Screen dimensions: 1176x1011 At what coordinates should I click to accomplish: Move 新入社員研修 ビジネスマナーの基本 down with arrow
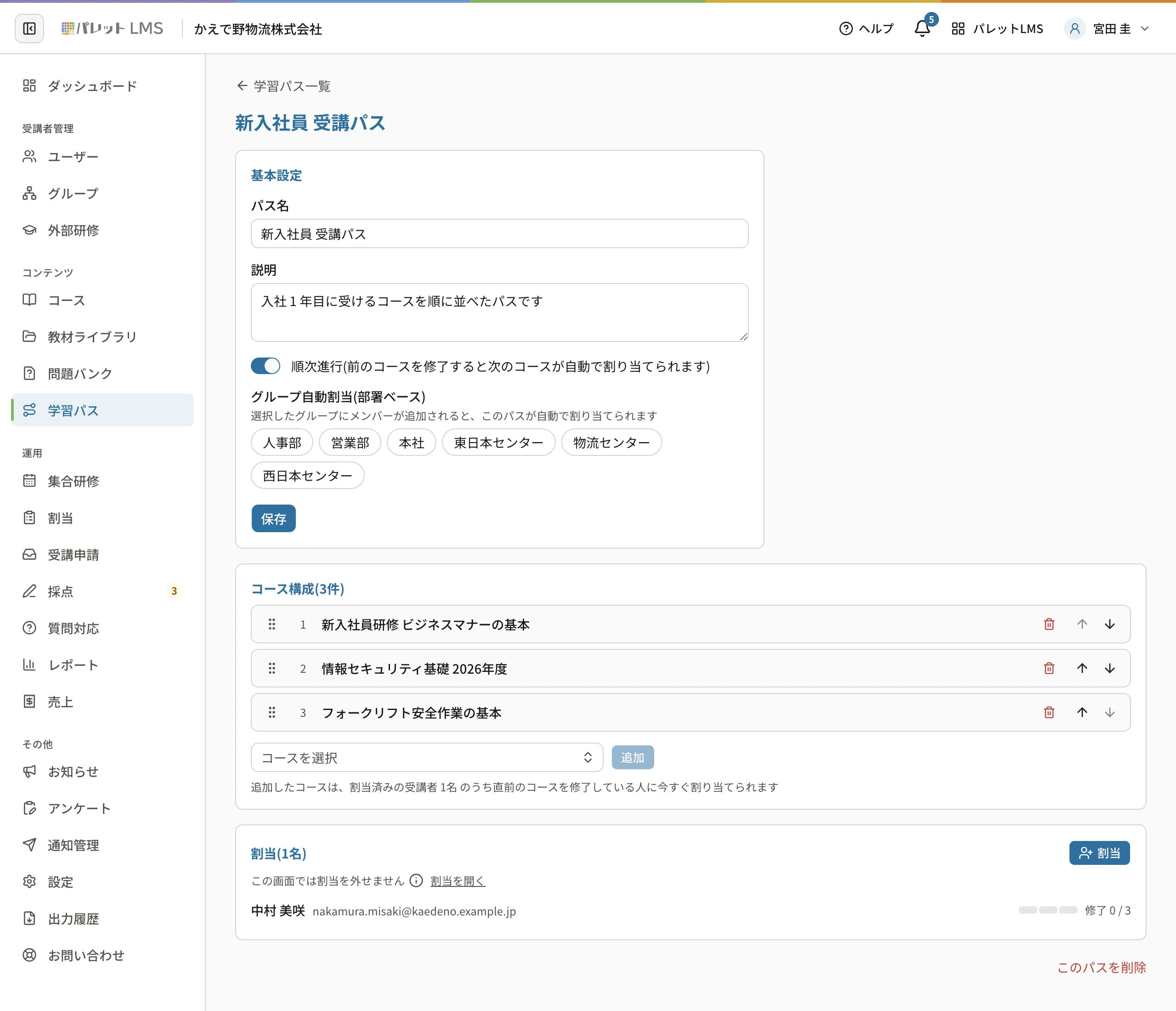click(x=1109, y=625)
